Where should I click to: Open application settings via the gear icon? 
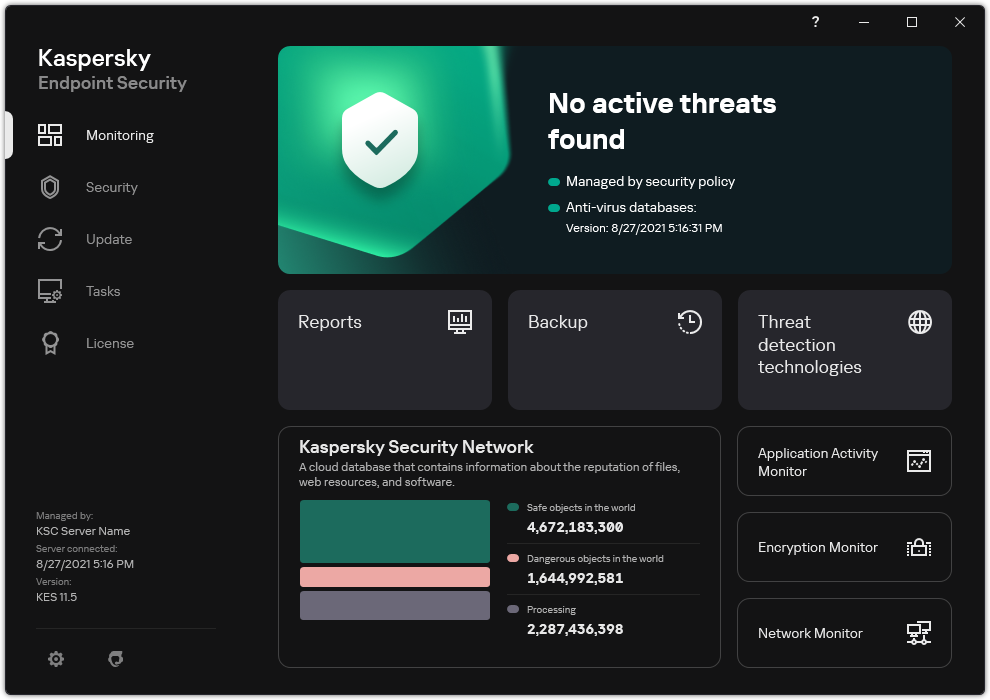point(56,659)
